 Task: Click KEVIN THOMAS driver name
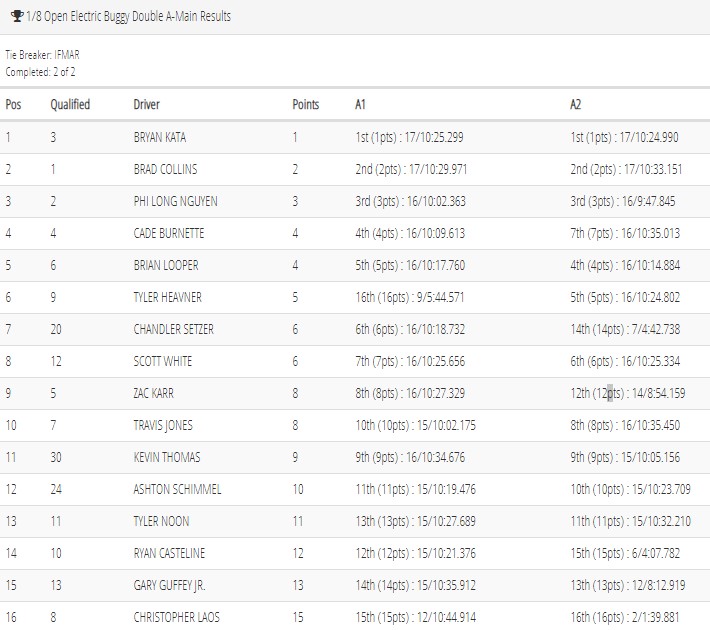pos(167,457)
